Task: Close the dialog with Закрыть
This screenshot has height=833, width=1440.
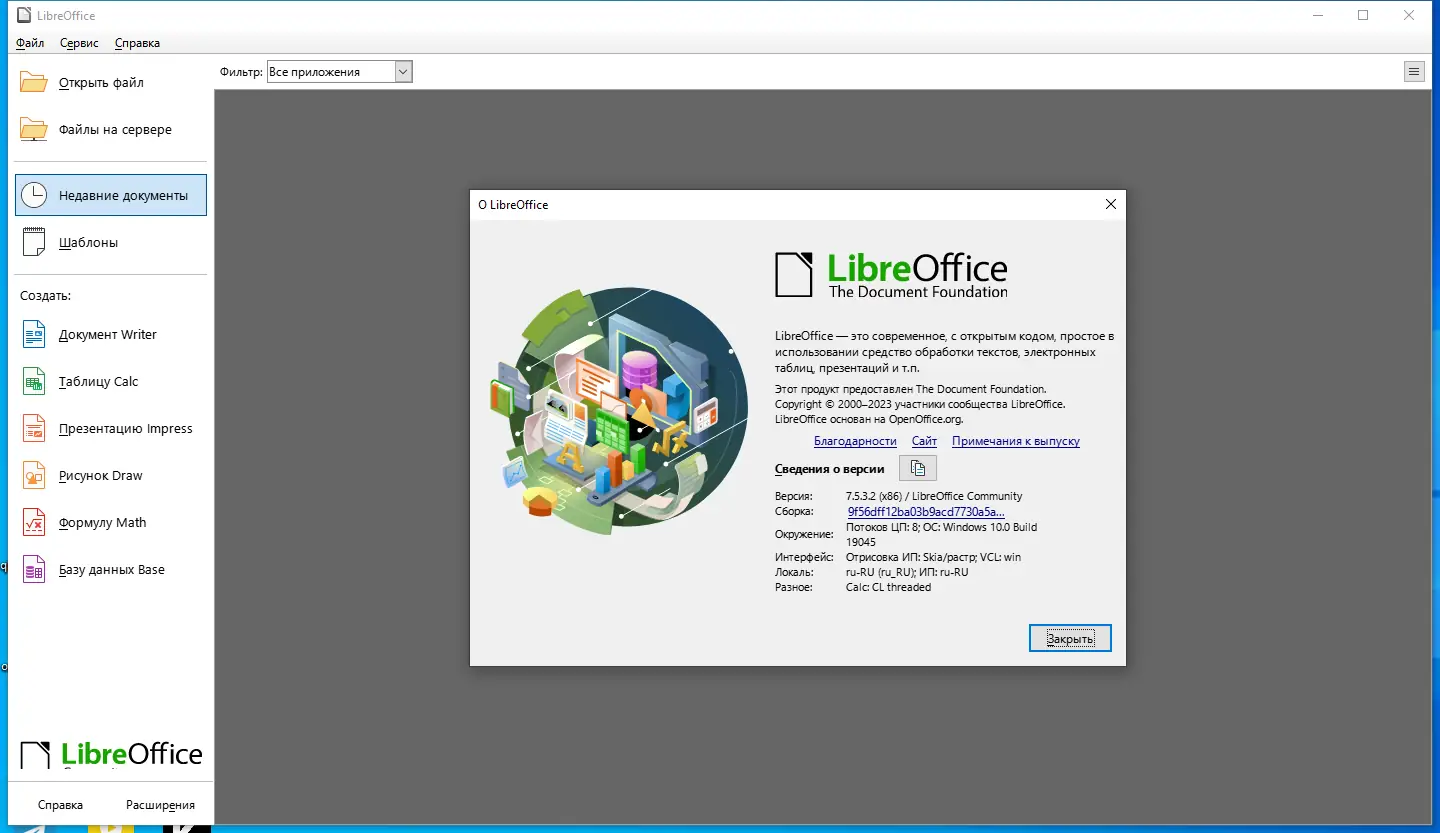Action: [x=1070, y=638]
